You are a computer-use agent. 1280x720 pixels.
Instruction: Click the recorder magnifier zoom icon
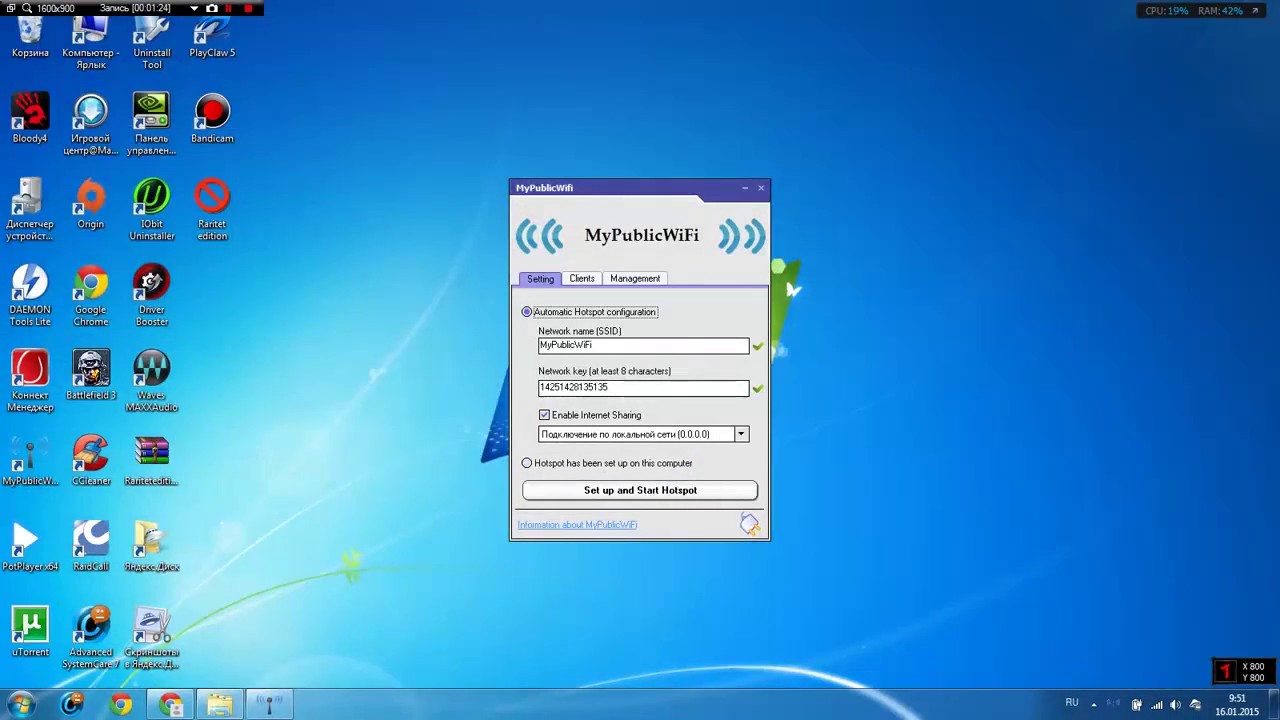[x=27, y=8]
